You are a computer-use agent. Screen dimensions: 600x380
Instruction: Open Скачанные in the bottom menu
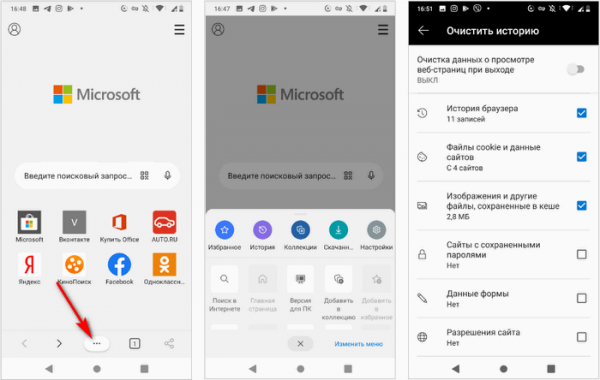(338, 235)
